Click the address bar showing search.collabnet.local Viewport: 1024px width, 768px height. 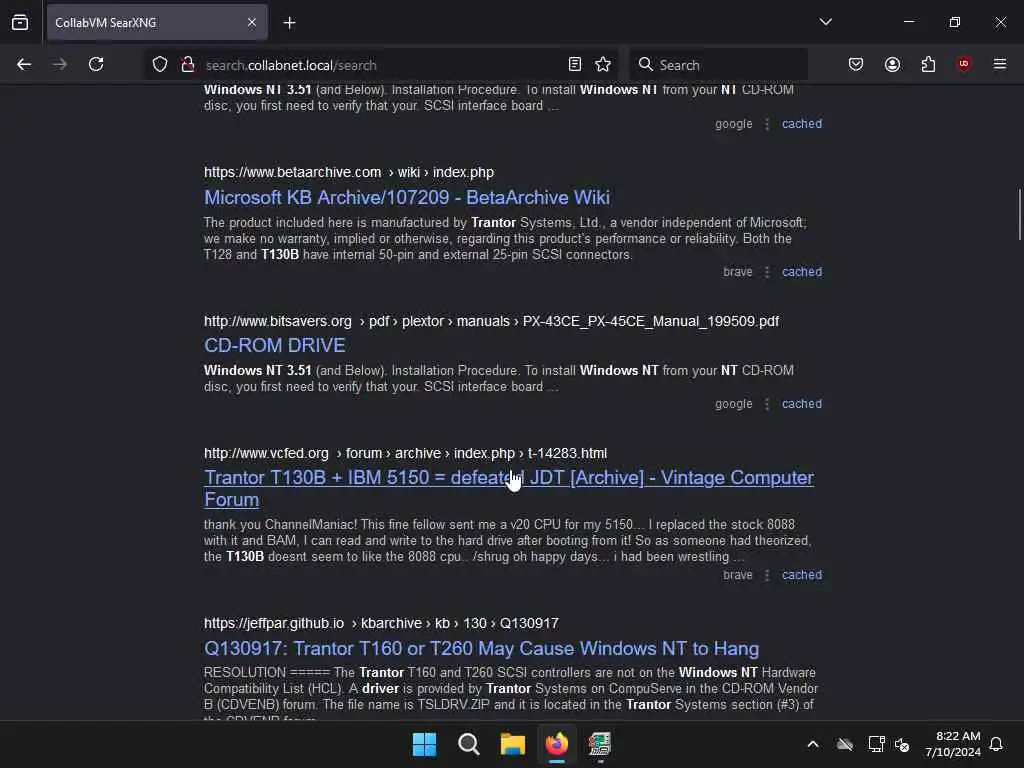coord(382,65)
